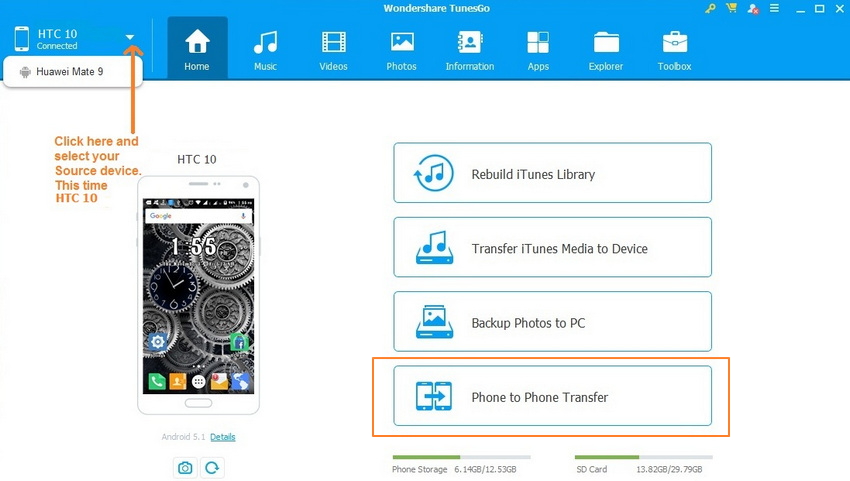Open the Apps section
Image resolution: width=850 pixels, height=481 pixels.
[x=538, y=49]
